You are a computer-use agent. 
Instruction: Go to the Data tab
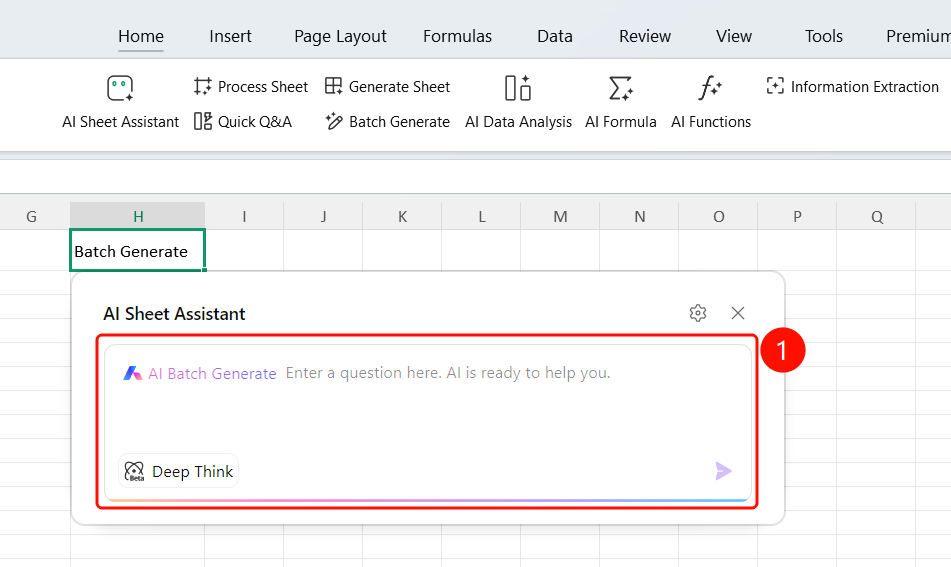pos(554,36)
